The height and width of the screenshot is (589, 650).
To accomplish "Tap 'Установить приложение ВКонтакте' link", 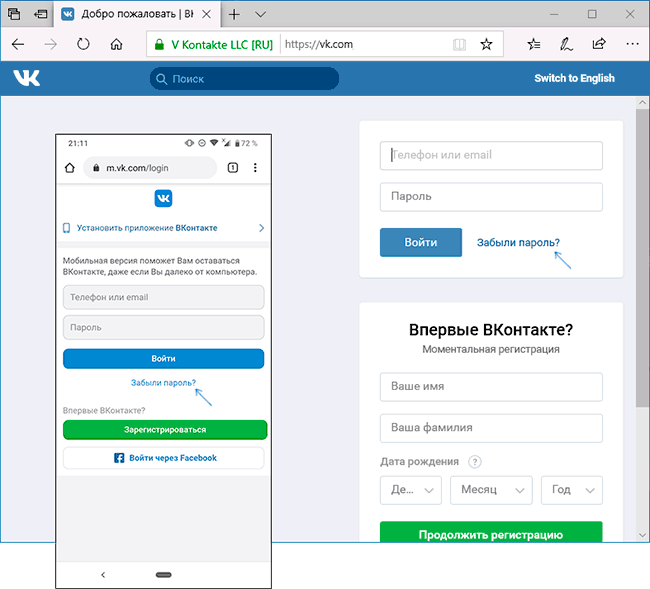I will click(x=147, y=228).
